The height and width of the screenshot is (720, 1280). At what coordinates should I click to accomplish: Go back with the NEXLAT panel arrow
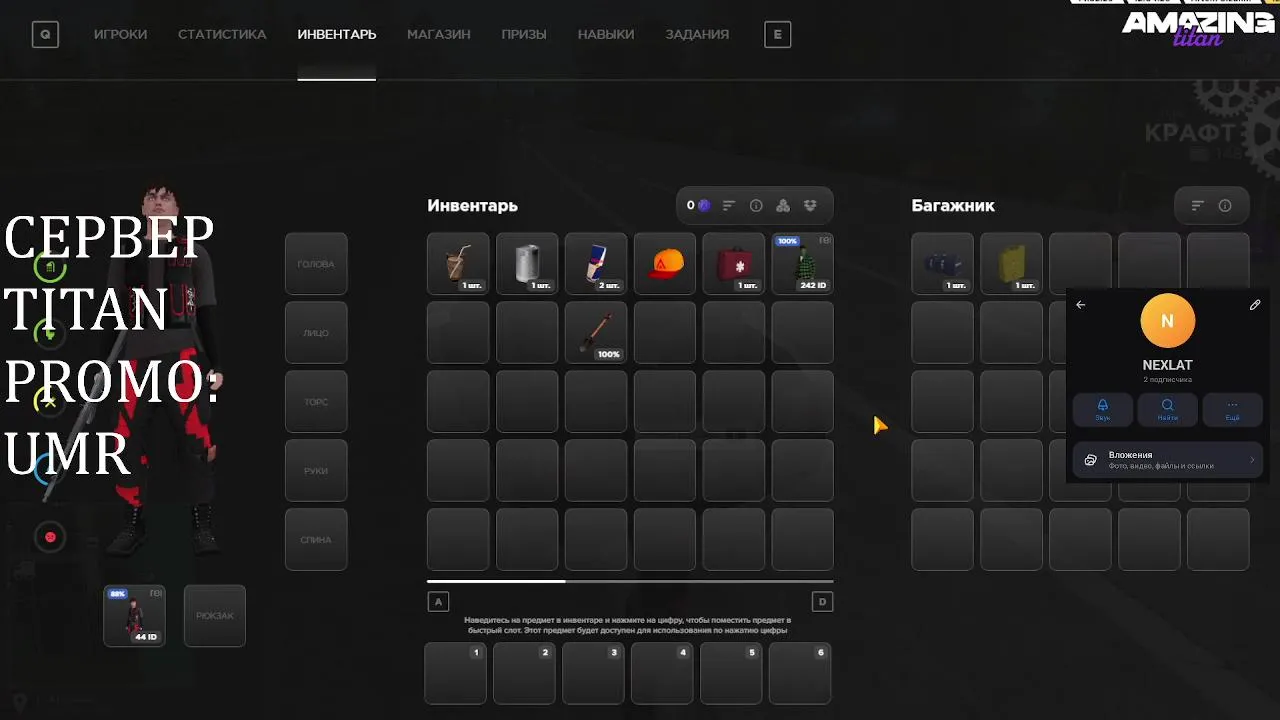(x=1080, y=305)
